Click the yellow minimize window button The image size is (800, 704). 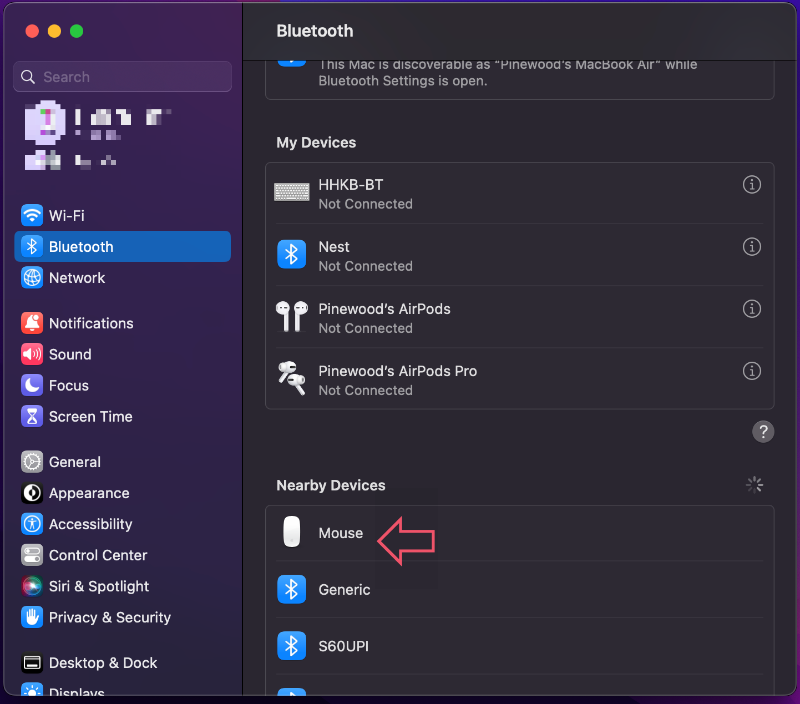click(54, 31)
